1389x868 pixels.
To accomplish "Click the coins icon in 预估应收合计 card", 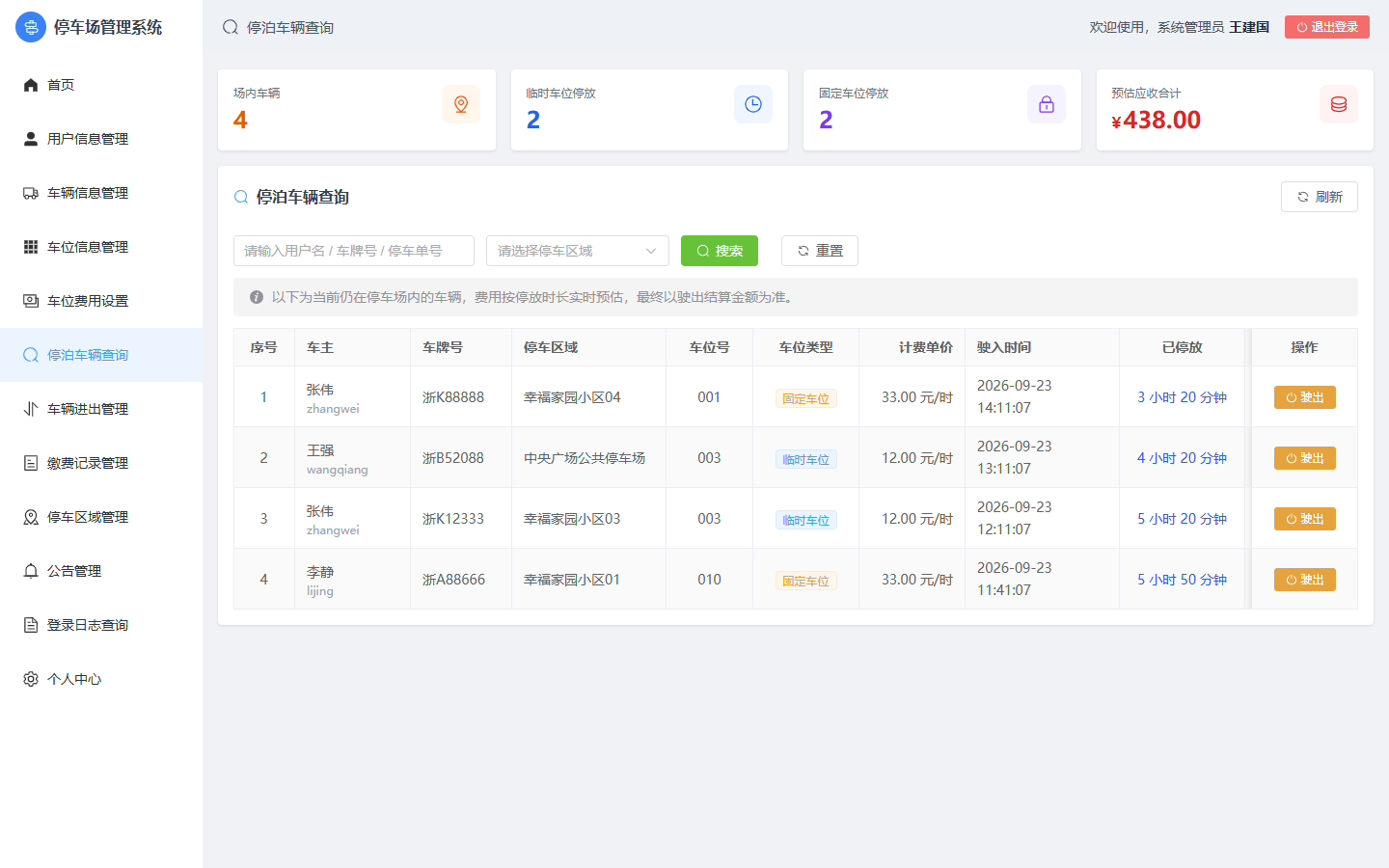I will click(x=1339, y=104).
